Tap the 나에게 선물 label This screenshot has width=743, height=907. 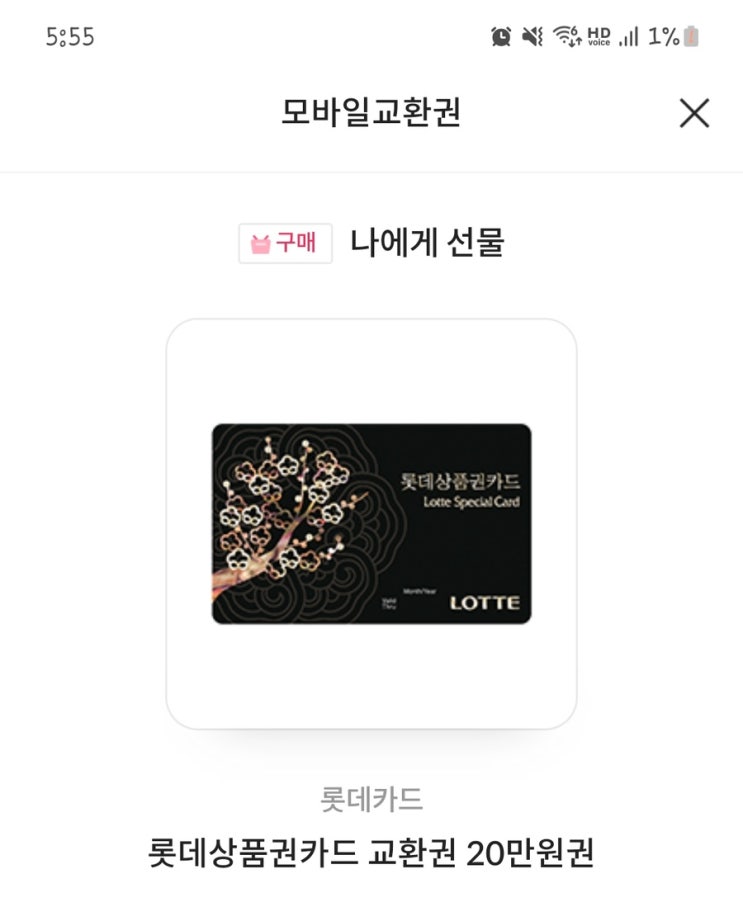[x=427, y=242]
